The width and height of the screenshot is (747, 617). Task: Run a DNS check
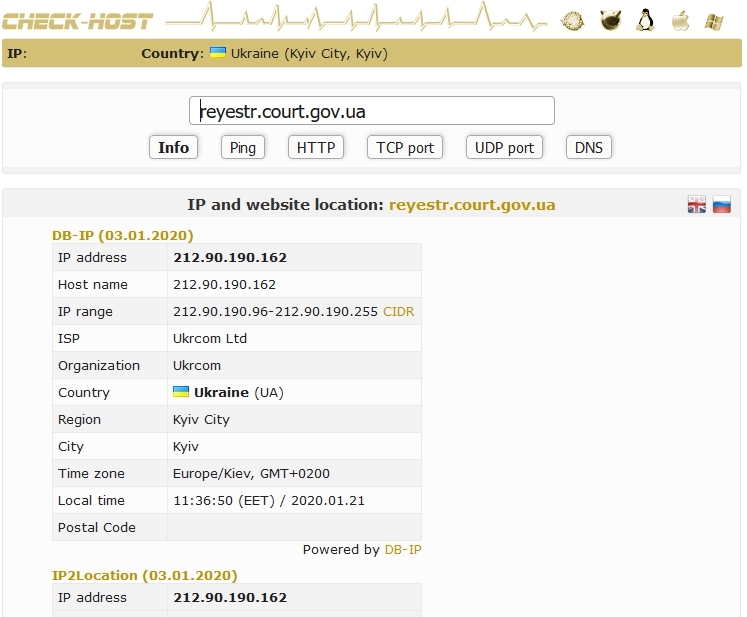point(589,147)
